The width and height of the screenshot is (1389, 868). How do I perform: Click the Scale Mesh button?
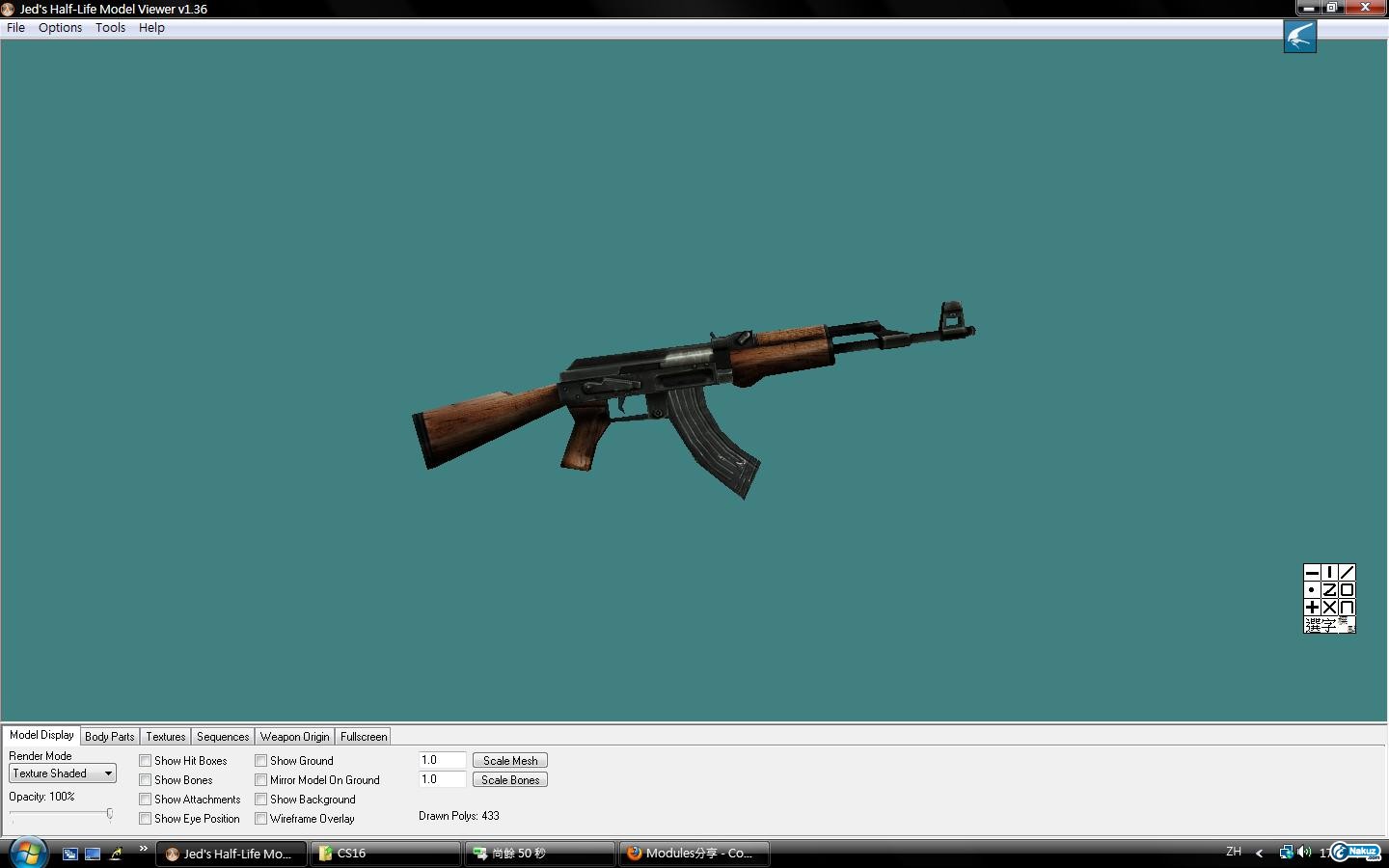pyautogui.click(x=510, y=761)
